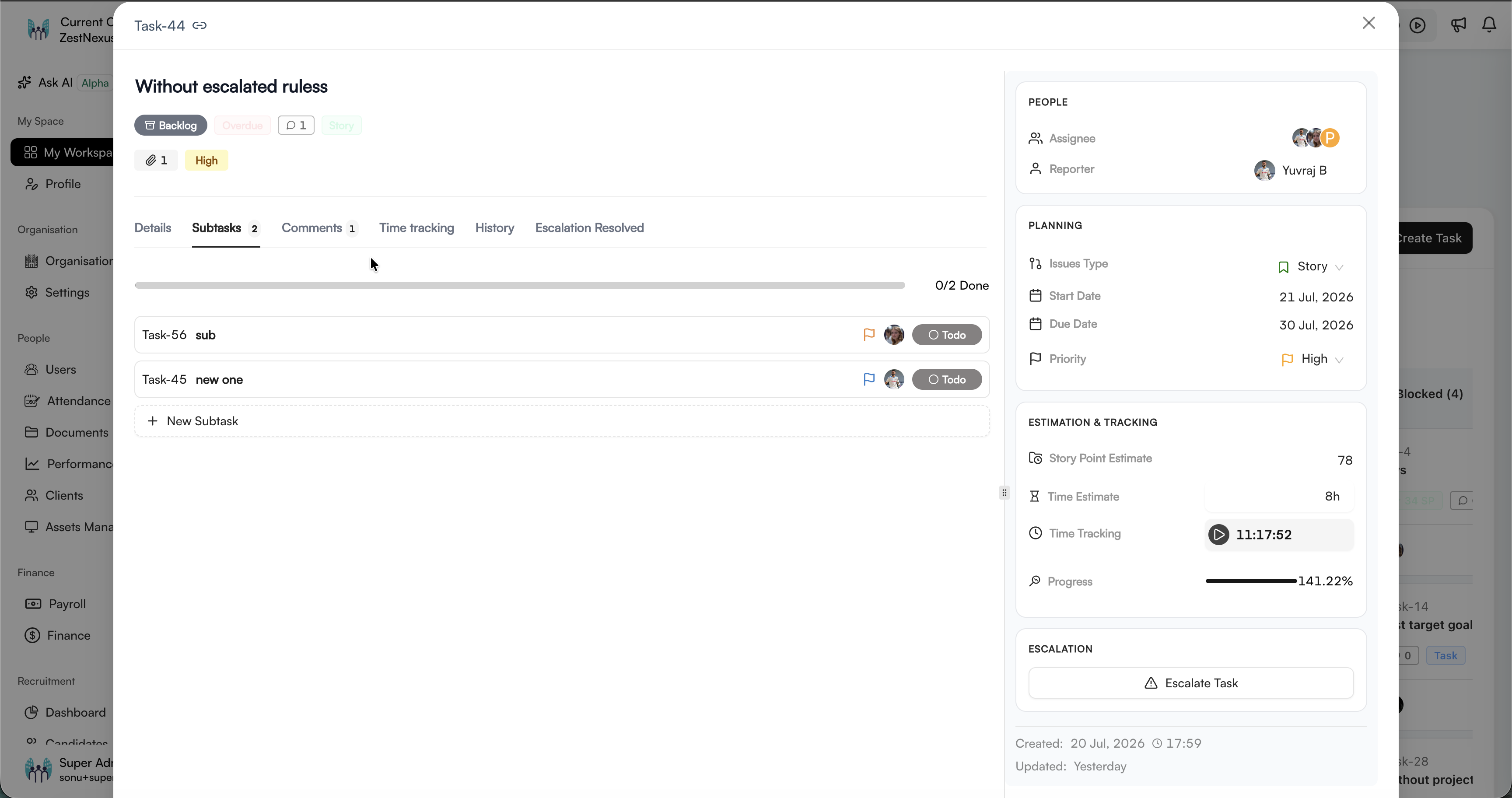Edit the Due Date 30 Jul, 2026
The image size is (1512, 798).
point(1316,325)
